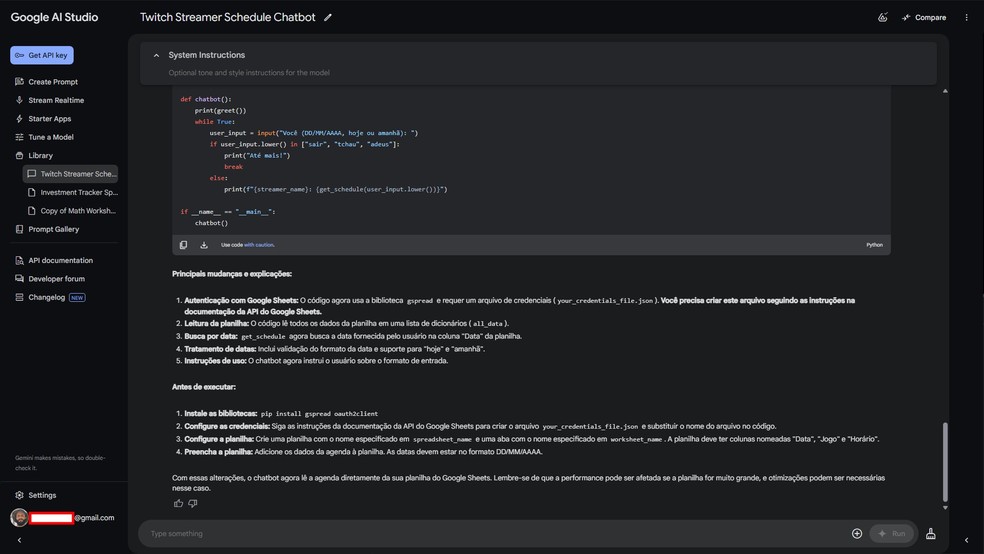Copy the code block contents

(x=183, y=245)
